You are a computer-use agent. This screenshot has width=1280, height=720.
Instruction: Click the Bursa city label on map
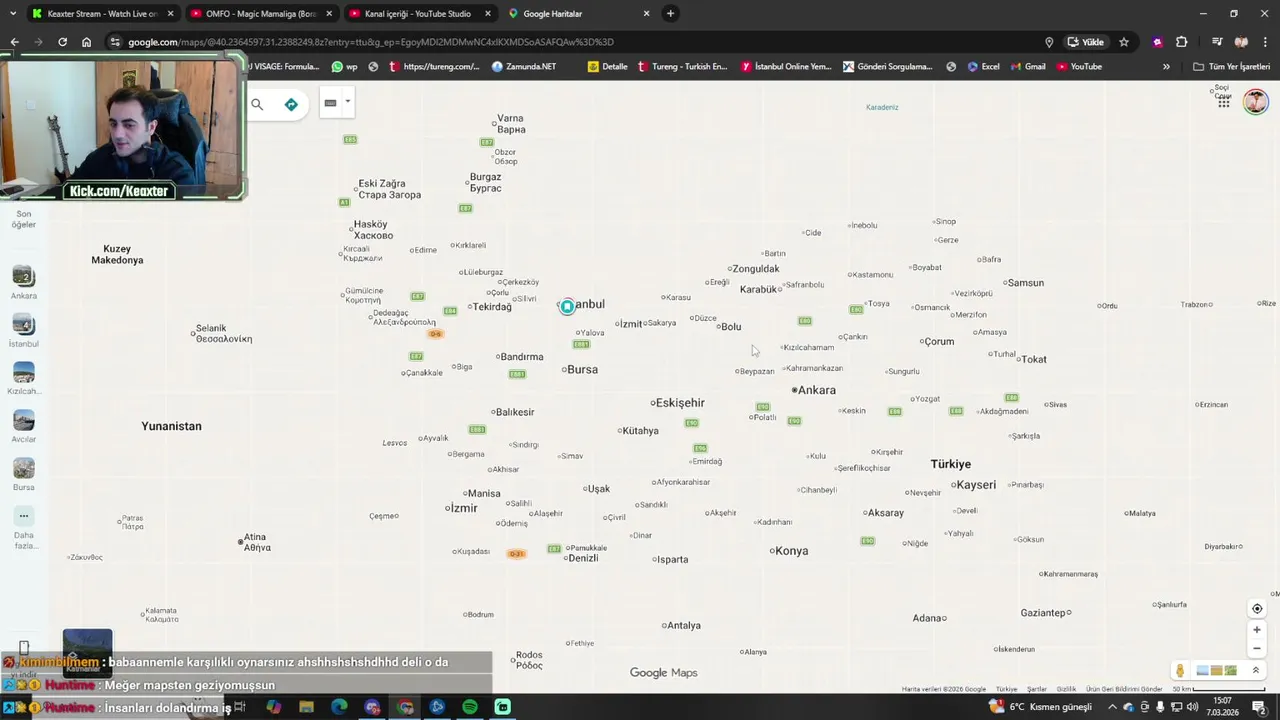tap(582, 370)
